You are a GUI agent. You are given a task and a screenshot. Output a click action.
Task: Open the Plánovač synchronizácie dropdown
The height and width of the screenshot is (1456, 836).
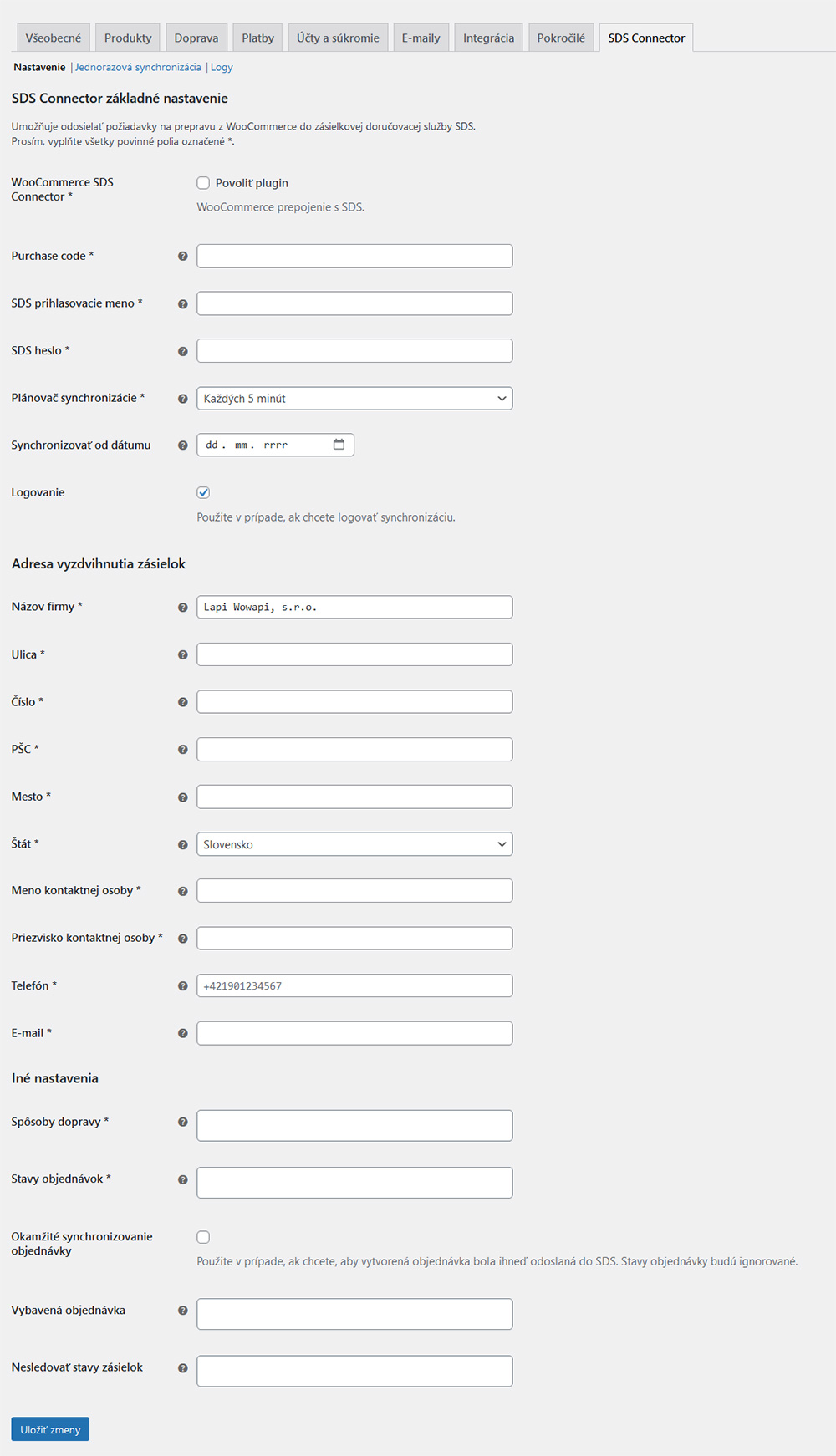[x=354, y=399]
